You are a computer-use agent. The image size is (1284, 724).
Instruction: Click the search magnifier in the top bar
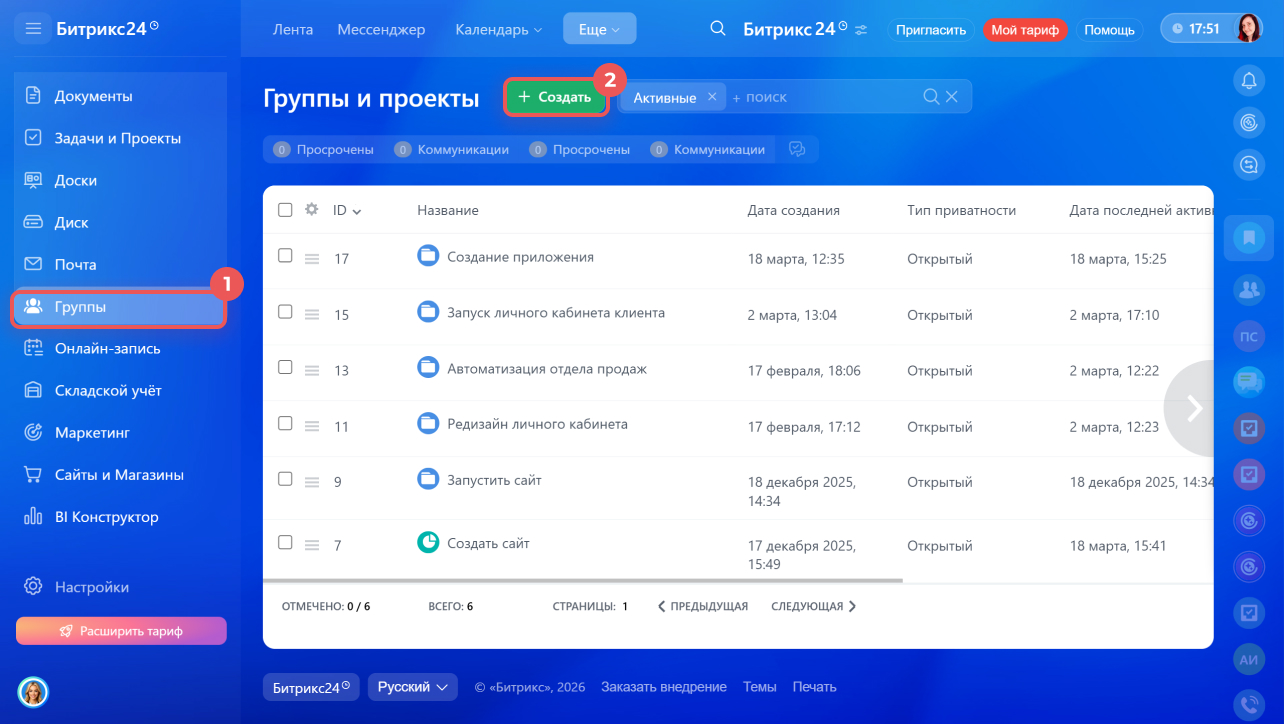pyautogui.click(x=718, y=29)
